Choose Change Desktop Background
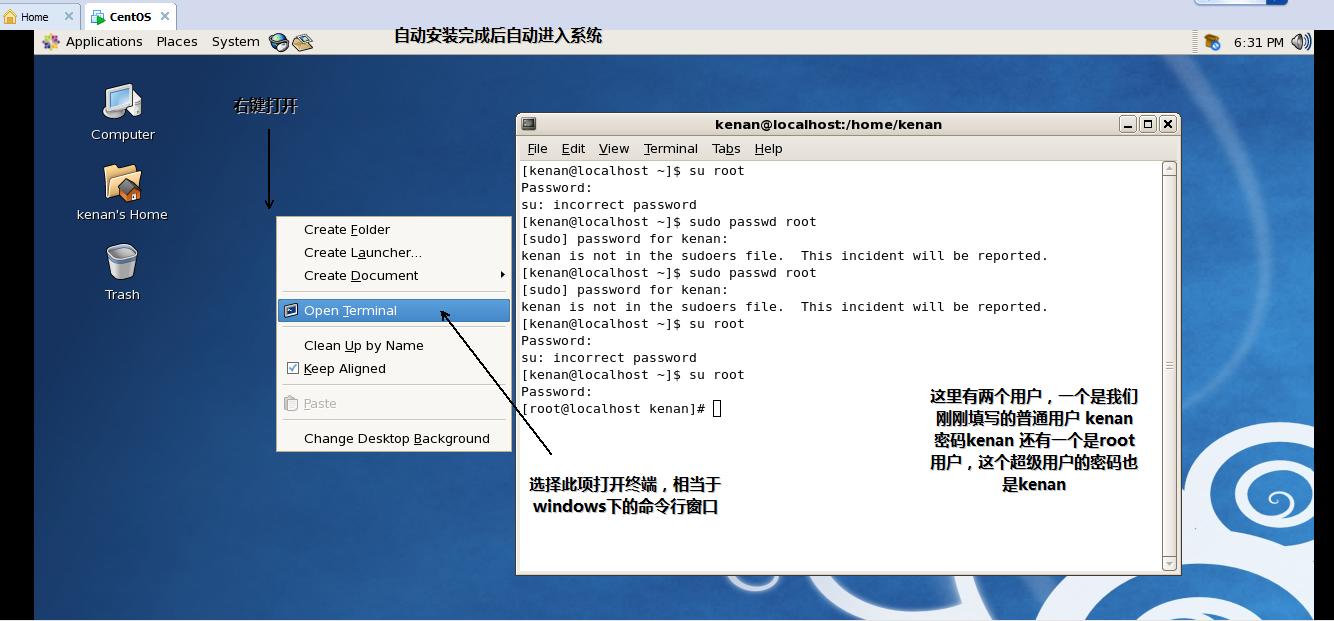This screenshot has width=1334, height=621. click(x=394, y=438)
